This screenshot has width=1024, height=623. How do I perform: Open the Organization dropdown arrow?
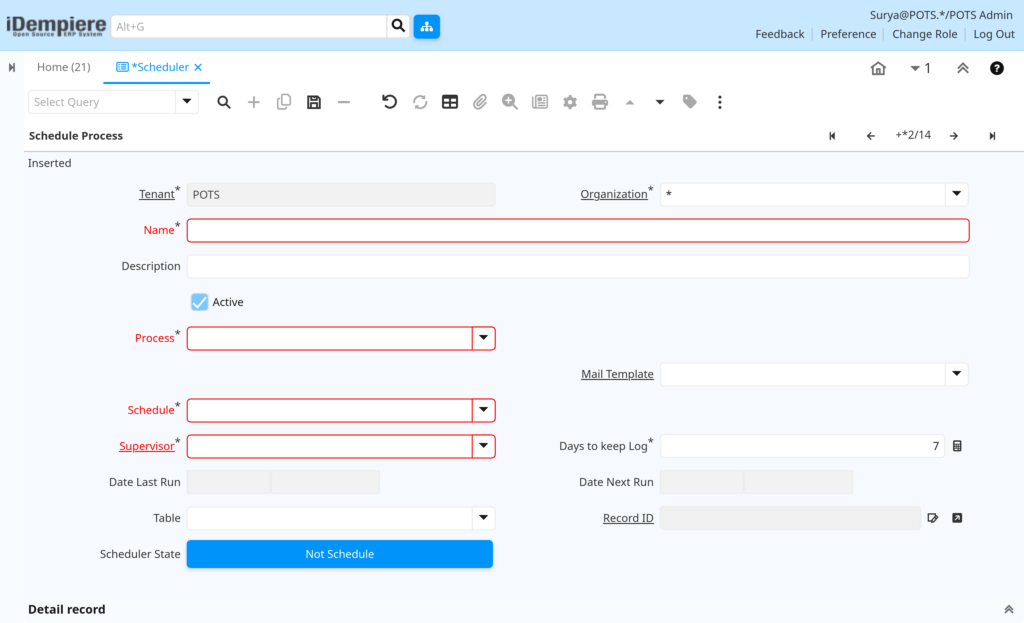[957, 194]
